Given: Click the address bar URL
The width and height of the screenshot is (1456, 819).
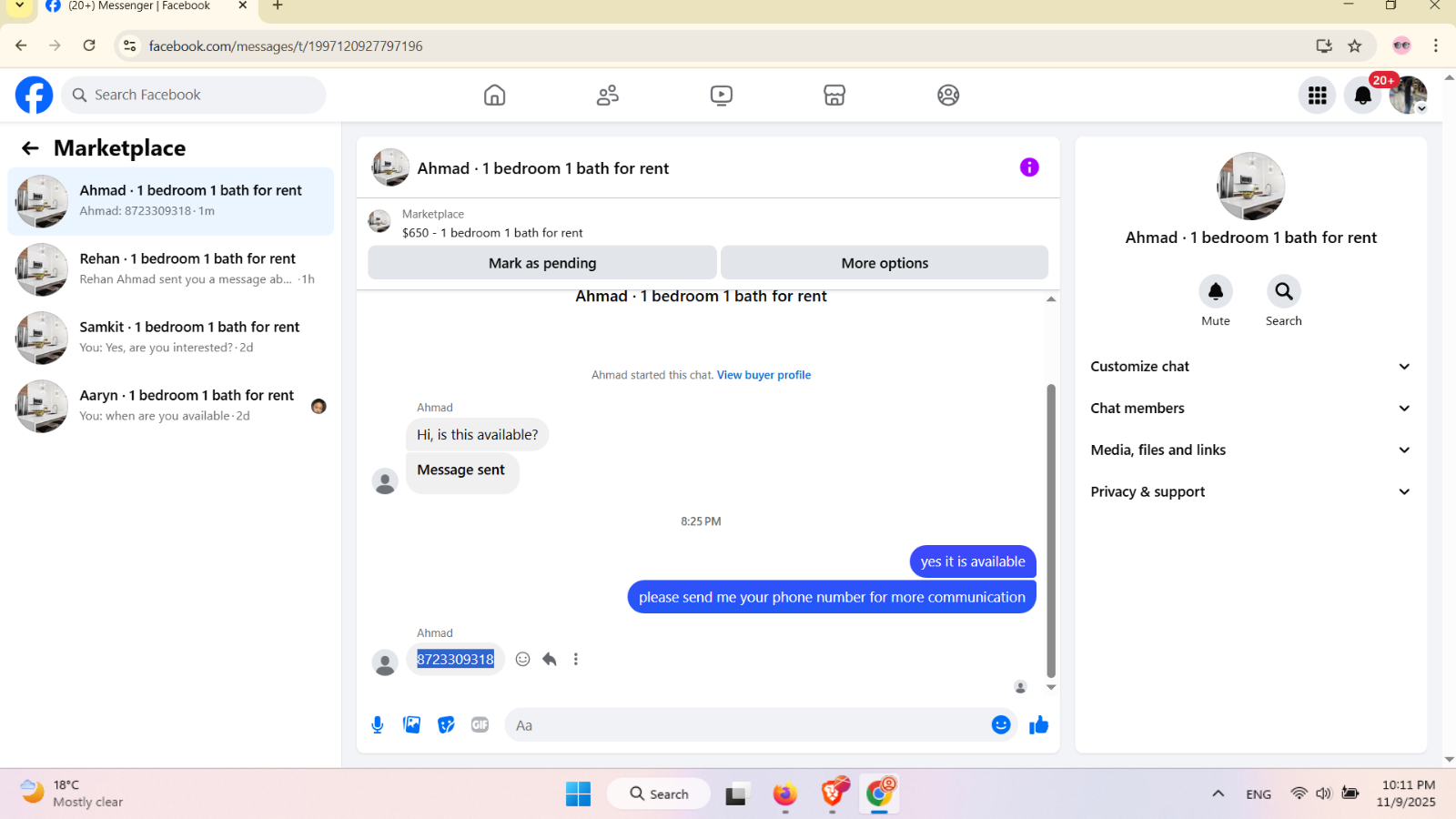Looking at the screenshot, I should [286, 45].
